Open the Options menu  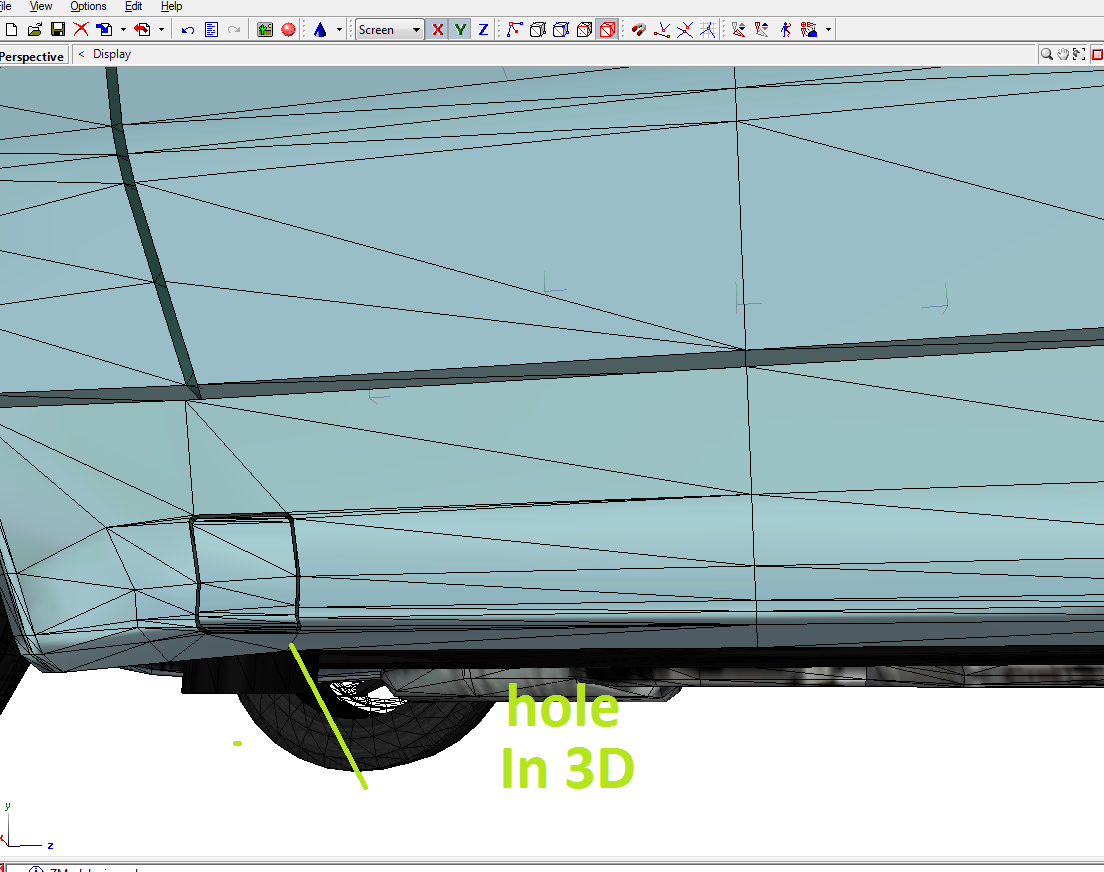coord(88,6)
